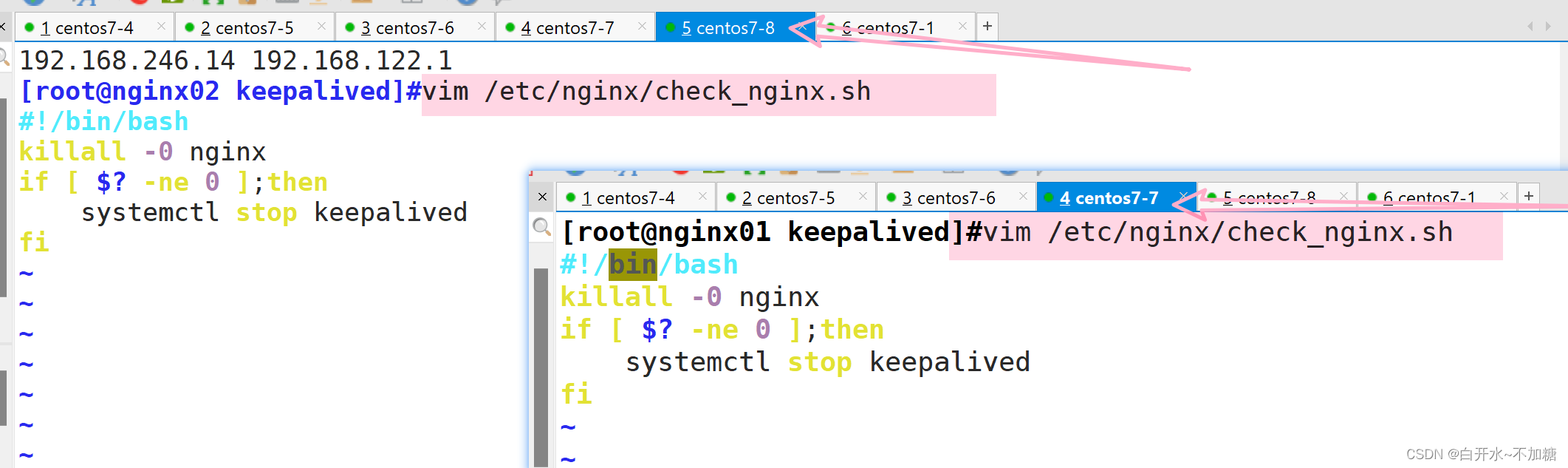
Task: Close tab 4 centos7-7 in back window
Action: [x=642, y=26]
